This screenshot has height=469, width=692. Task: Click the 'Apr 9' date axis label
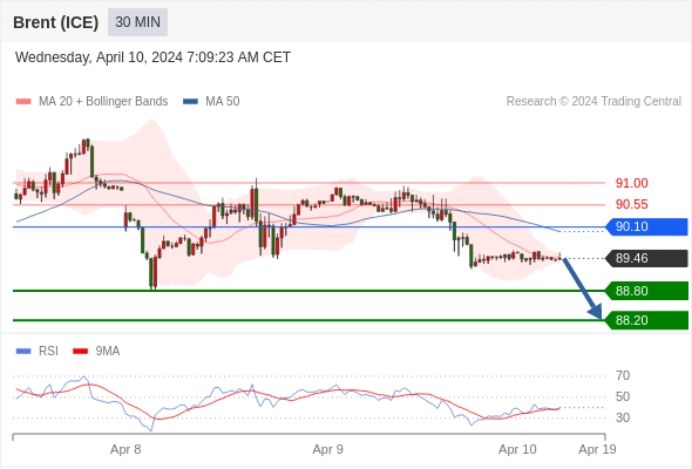click(328, 450)
